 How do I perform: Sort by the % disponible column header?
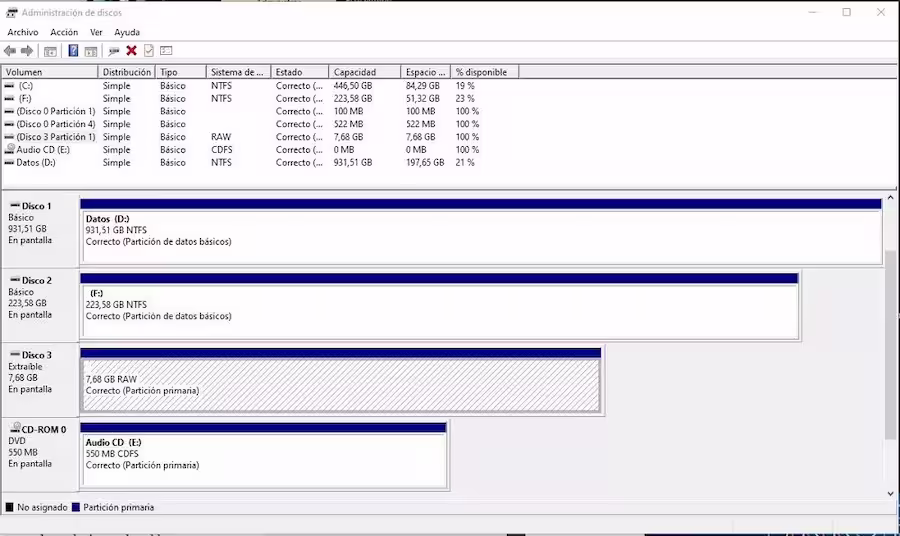484,72
